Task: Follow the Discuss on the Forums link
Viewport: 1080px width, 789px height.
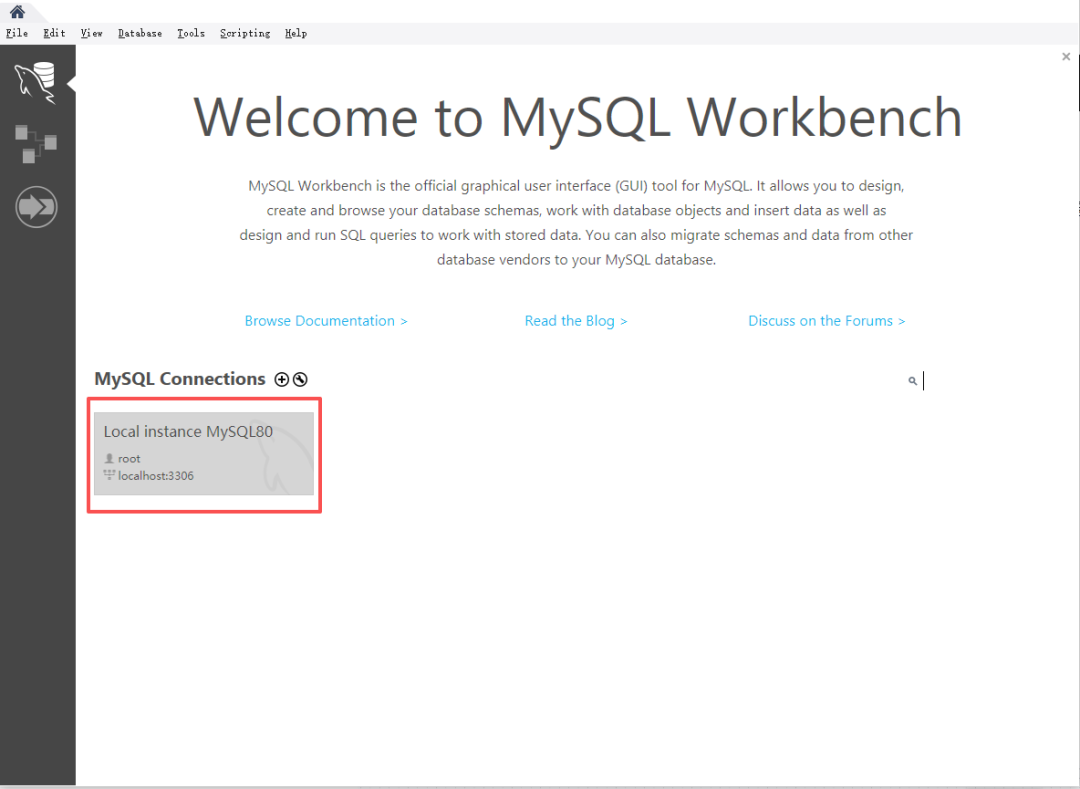Action: click(x=827, y=321)
